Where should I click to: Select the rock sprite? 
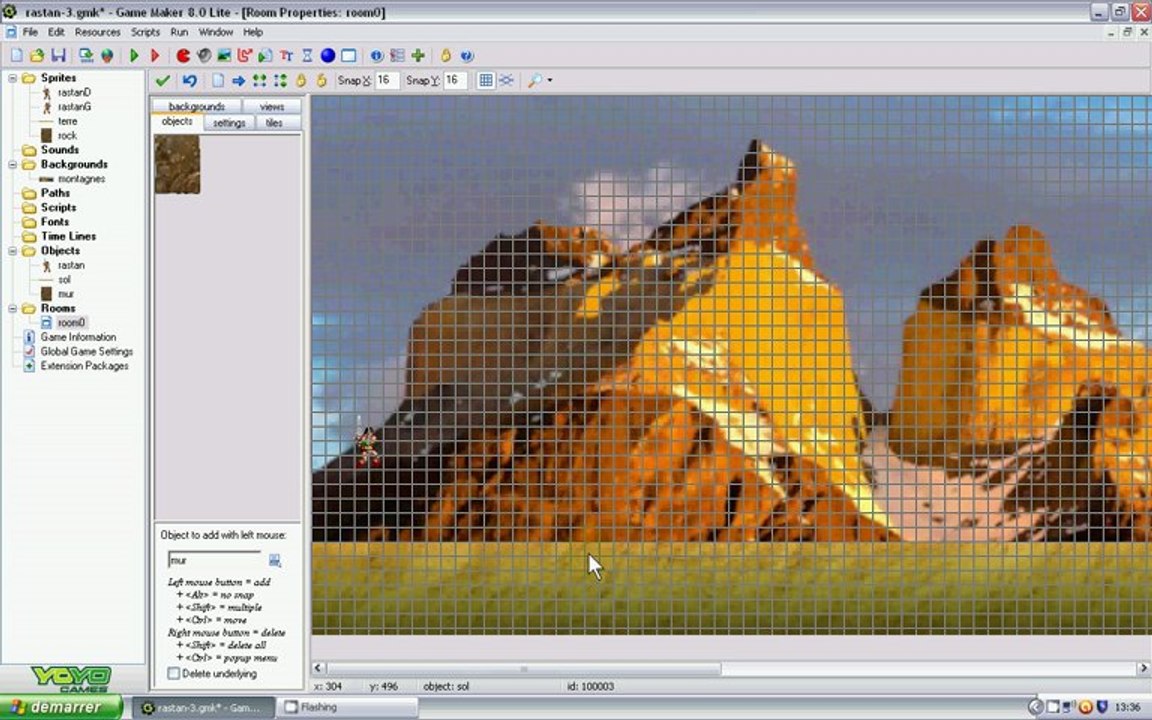coord(67,136)
